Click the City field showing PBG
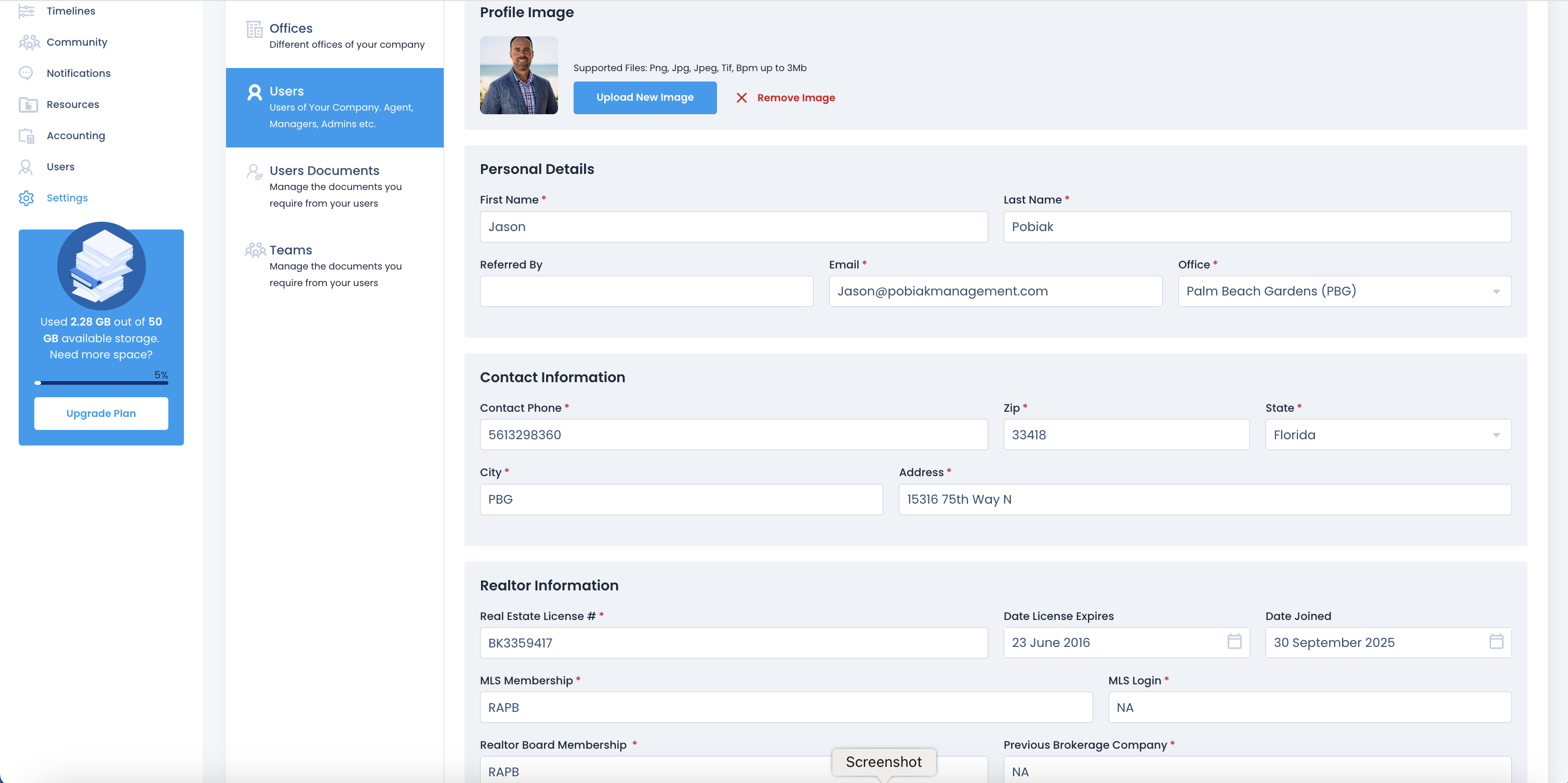 [x=681, y=500]
